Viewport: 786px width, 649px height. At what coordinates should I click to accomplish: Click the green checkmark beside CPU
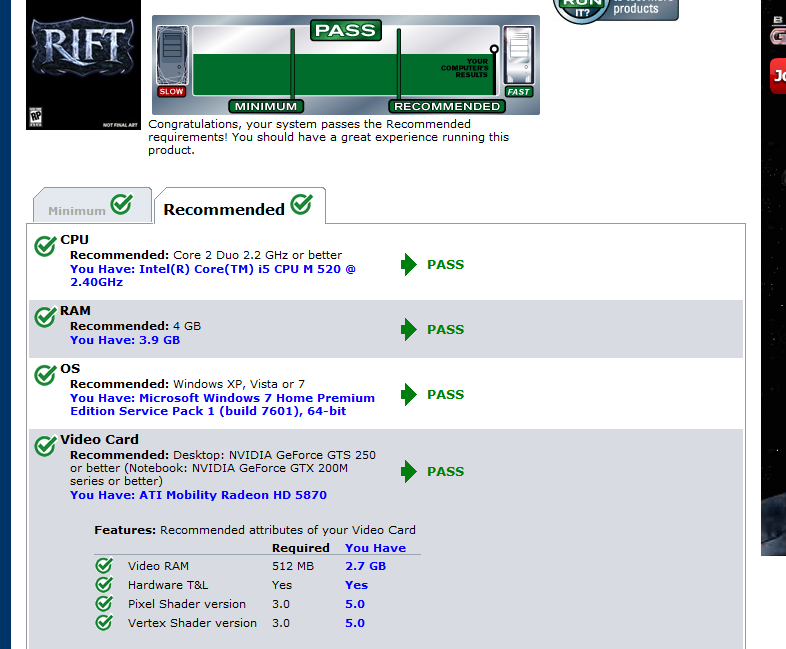45,246
